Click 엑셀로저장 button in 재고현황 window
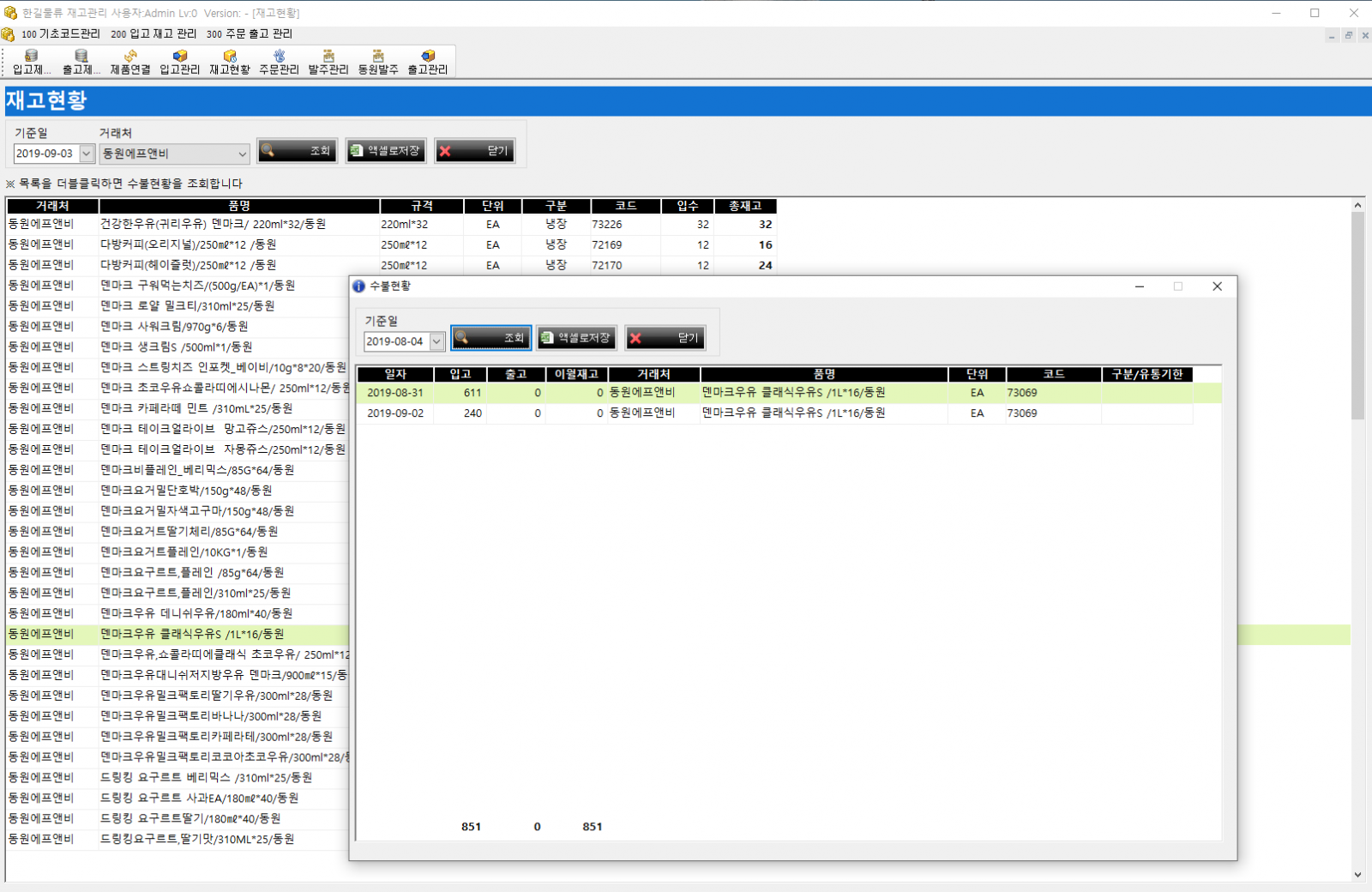Screen dimensions: 1372x892 pyautogui.click(x=386, y=151)
